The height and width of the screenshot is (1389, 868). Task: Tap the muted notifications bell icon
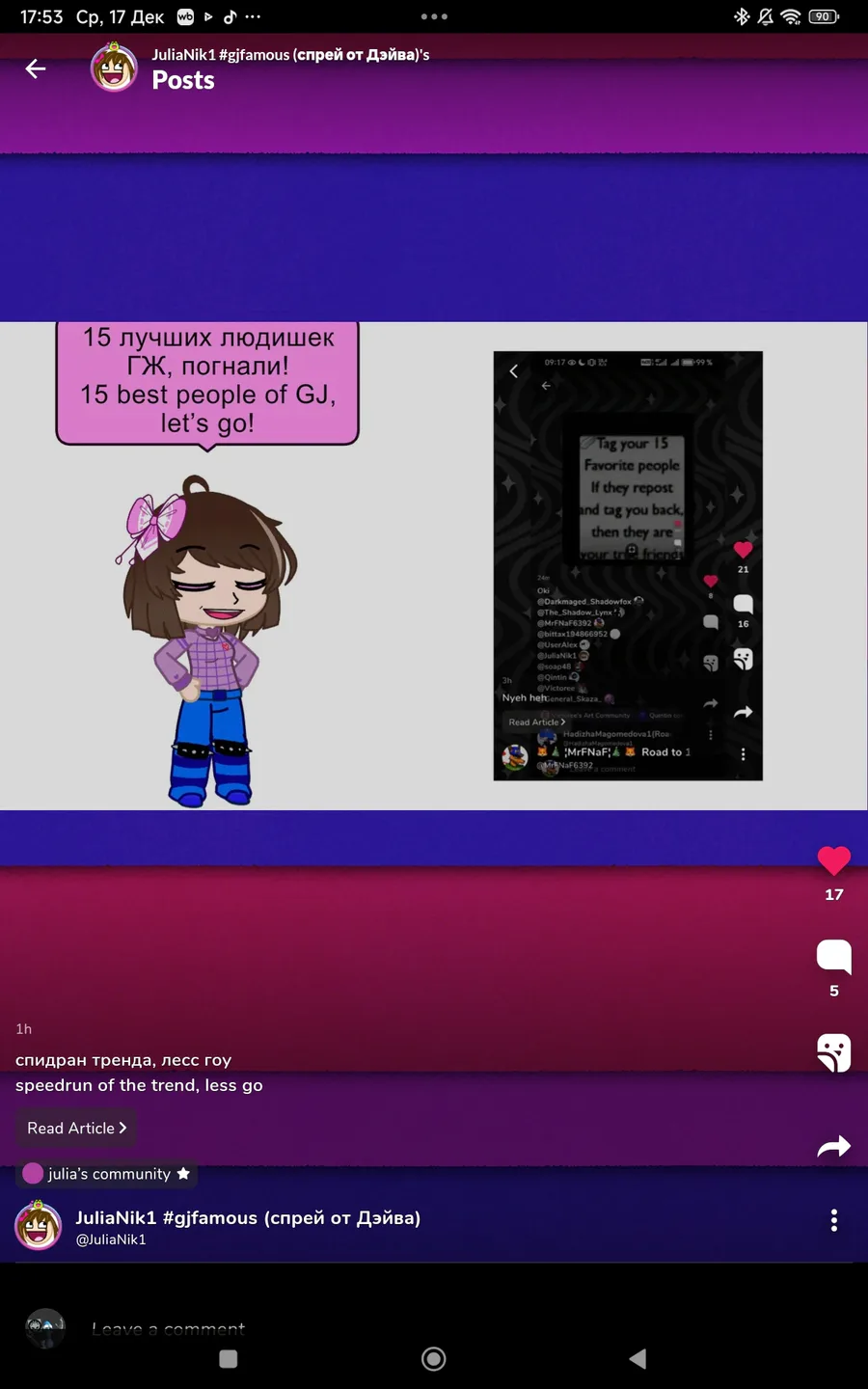click(766, 16)
